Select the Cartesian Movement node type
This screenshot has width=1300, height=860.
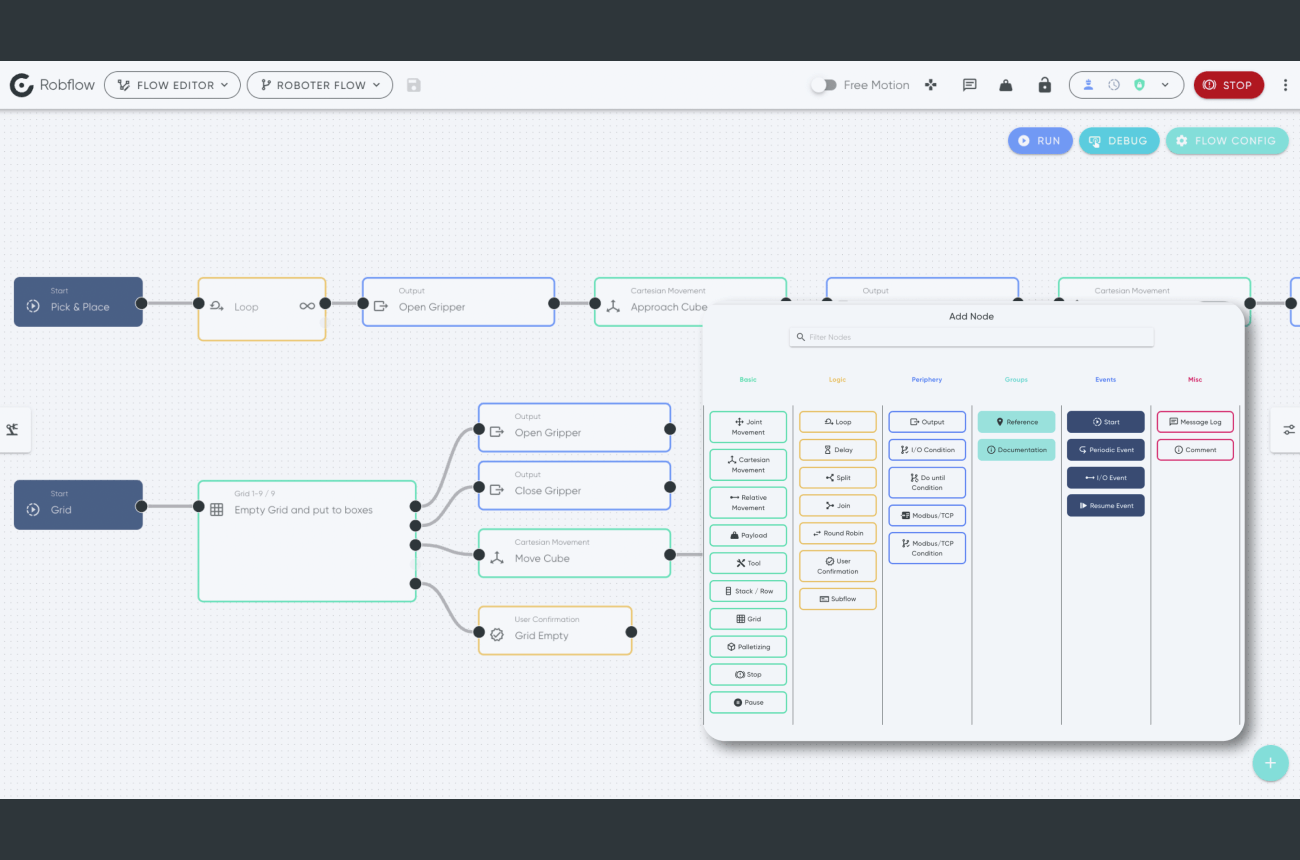coord(748,464)
